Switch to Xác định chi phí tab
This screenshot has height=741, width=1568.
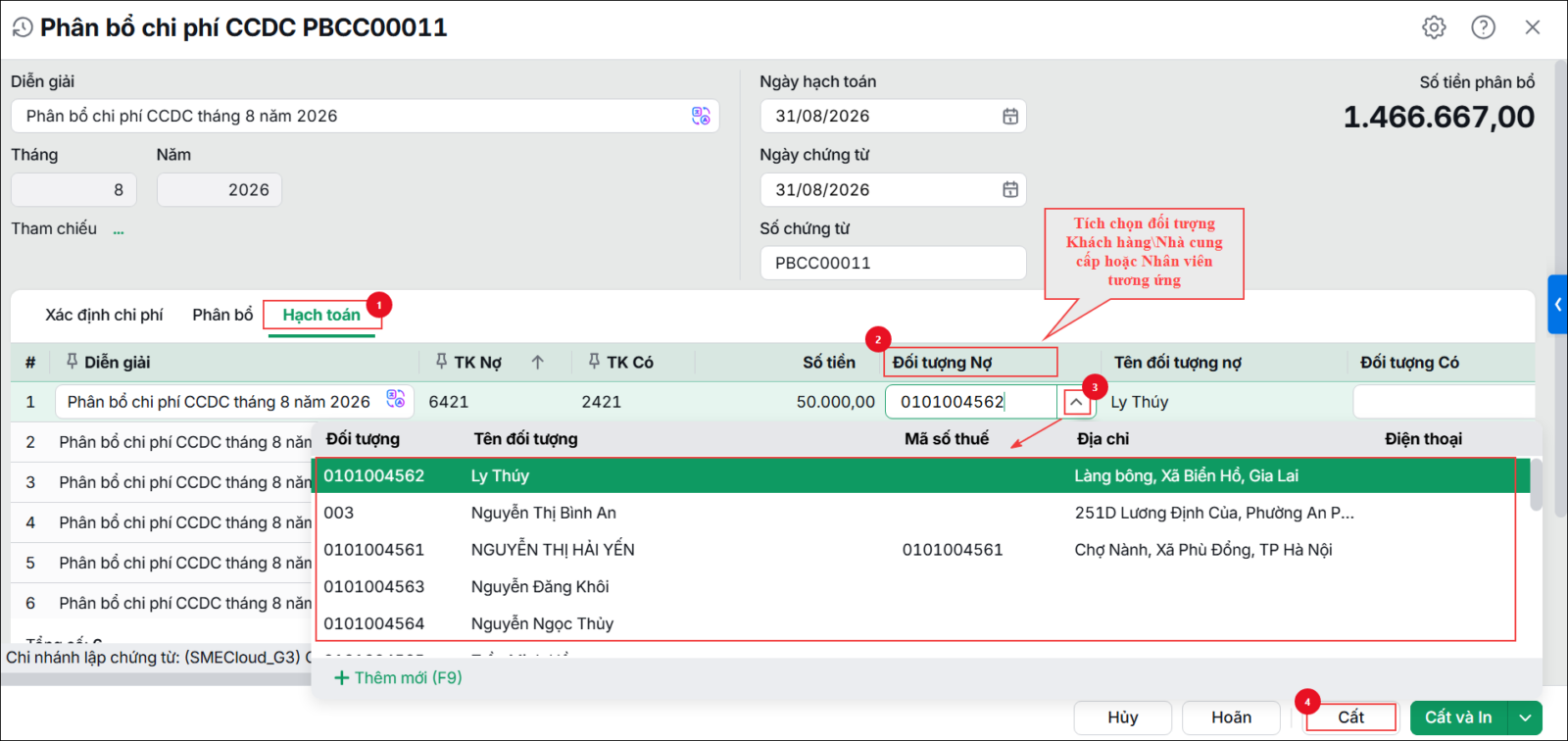tap(104, 315)
